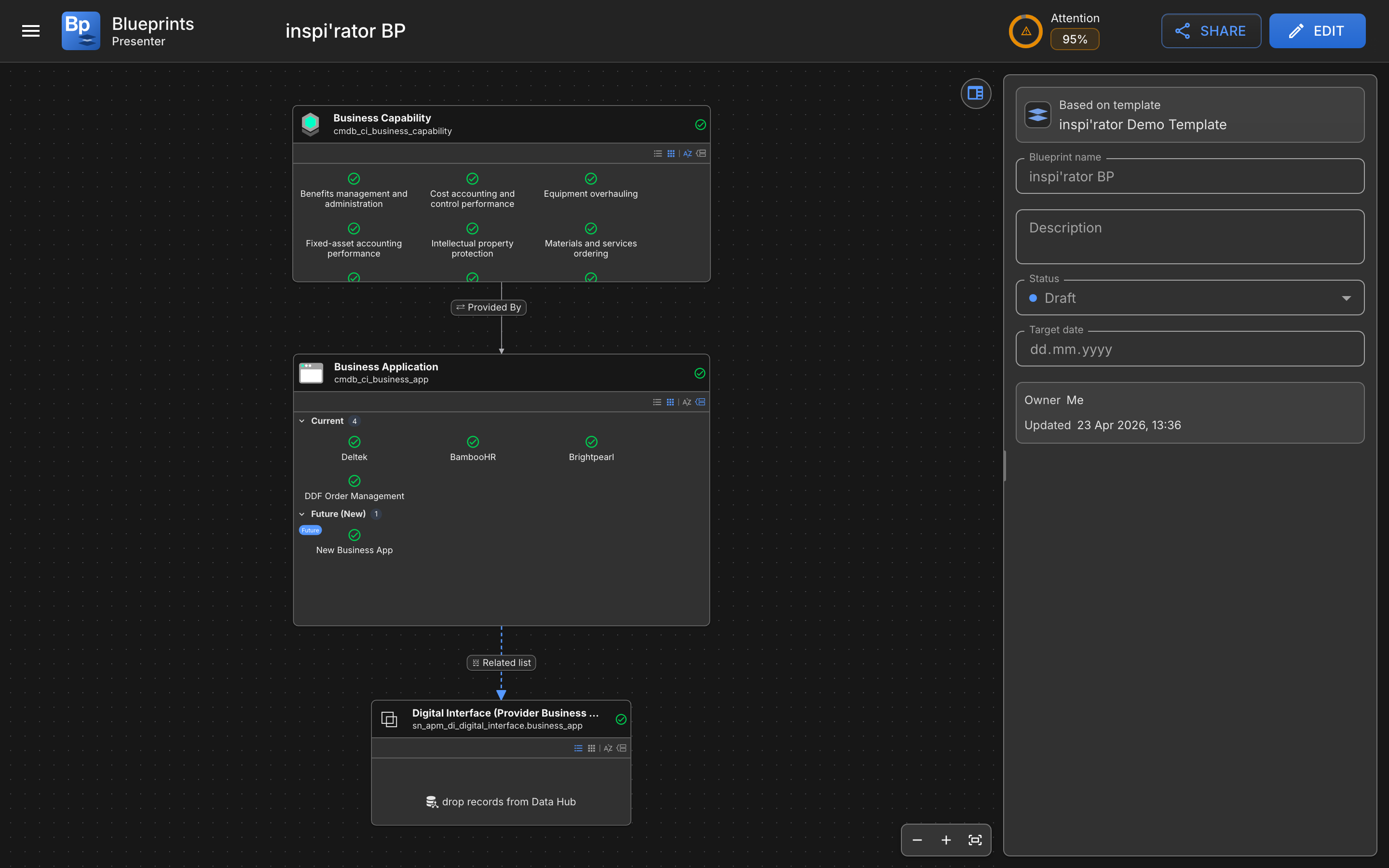Screen dimensions: 1389x868
Task: Click the template layers icon
Action: [x=1037, y=115]
